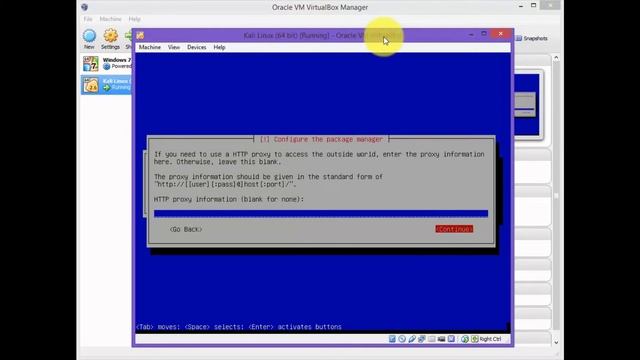Click the video capture status icon

441,339
